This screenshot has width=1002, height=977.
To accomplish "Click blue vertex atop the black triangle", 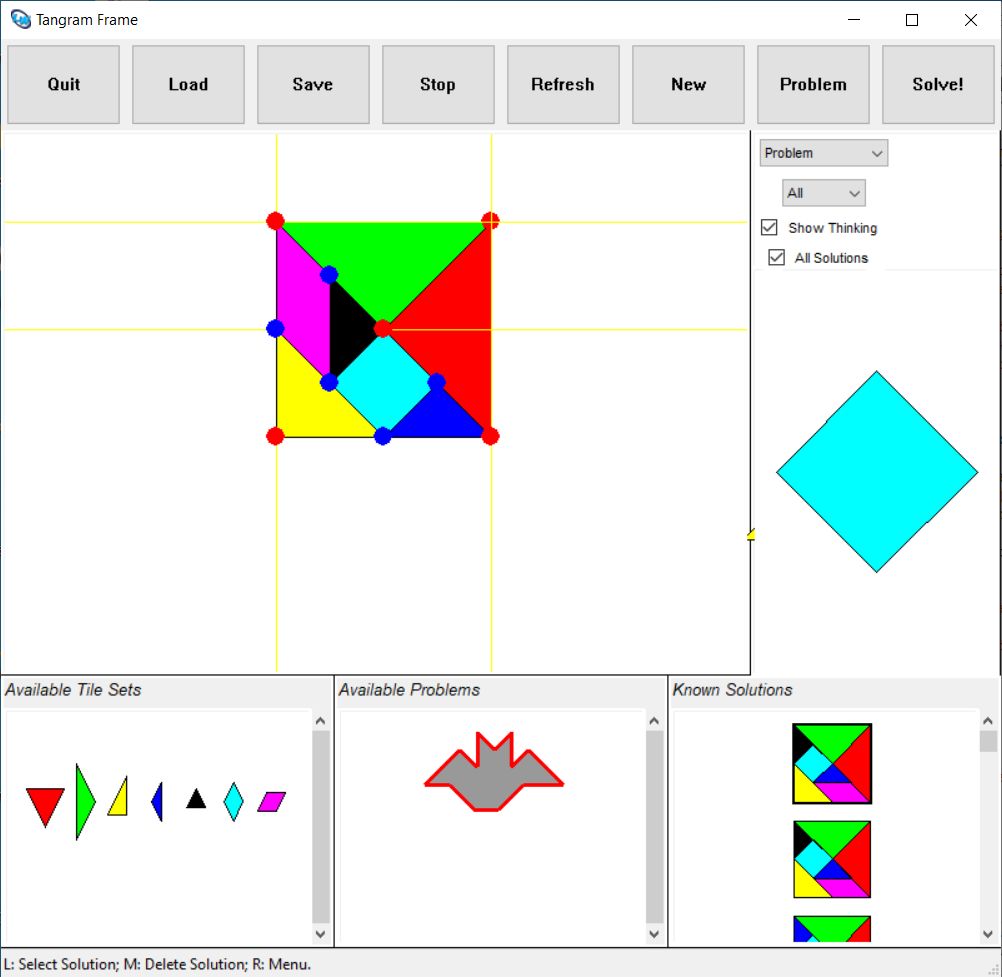I will pos(329,275).
